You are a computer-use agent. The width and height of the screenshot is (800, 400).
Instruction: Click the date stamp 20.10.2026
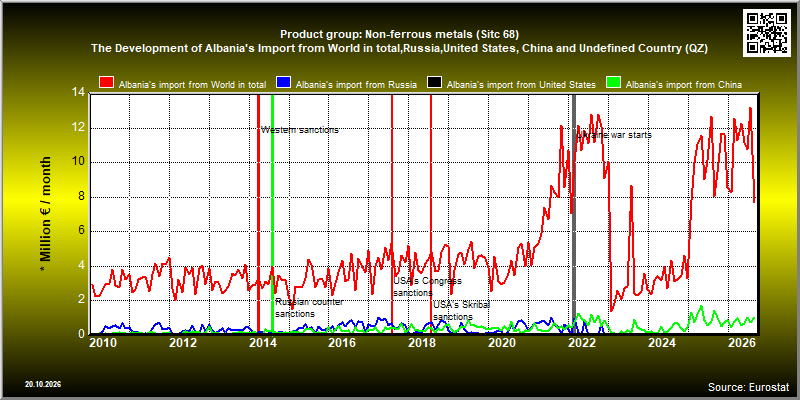point(43,384)
